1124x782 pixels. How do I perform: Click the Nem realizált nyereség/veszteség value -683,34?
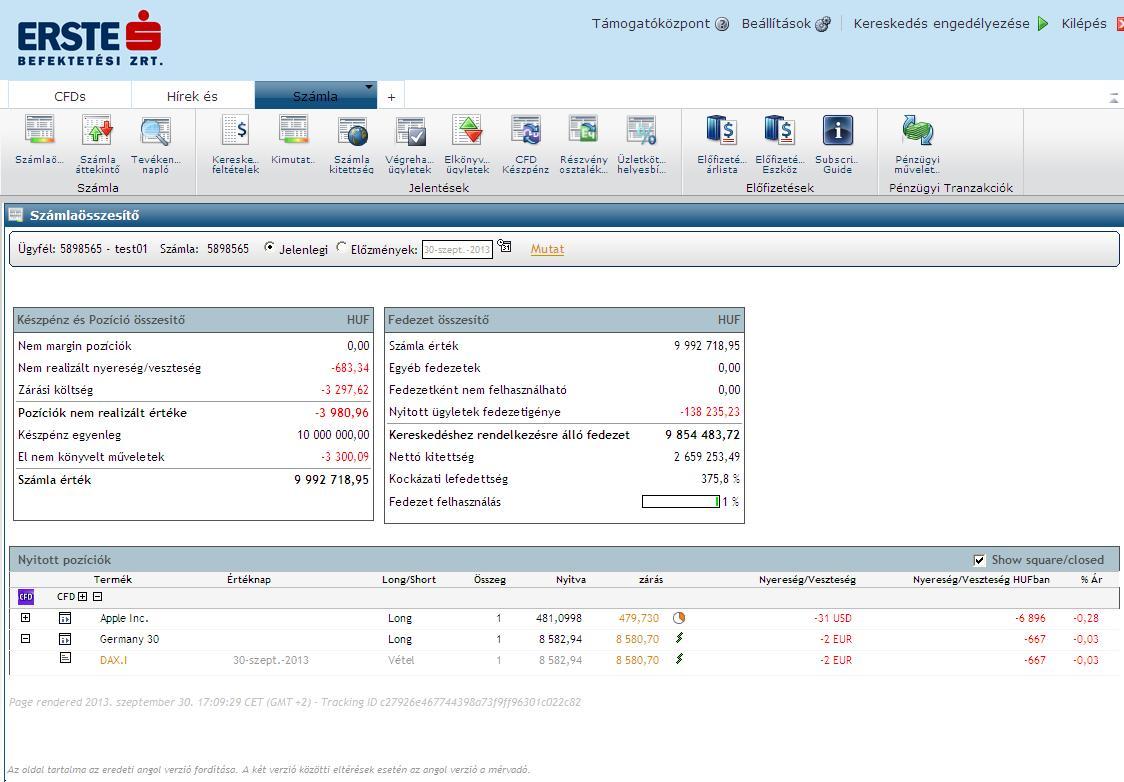[x=350, y=368]
